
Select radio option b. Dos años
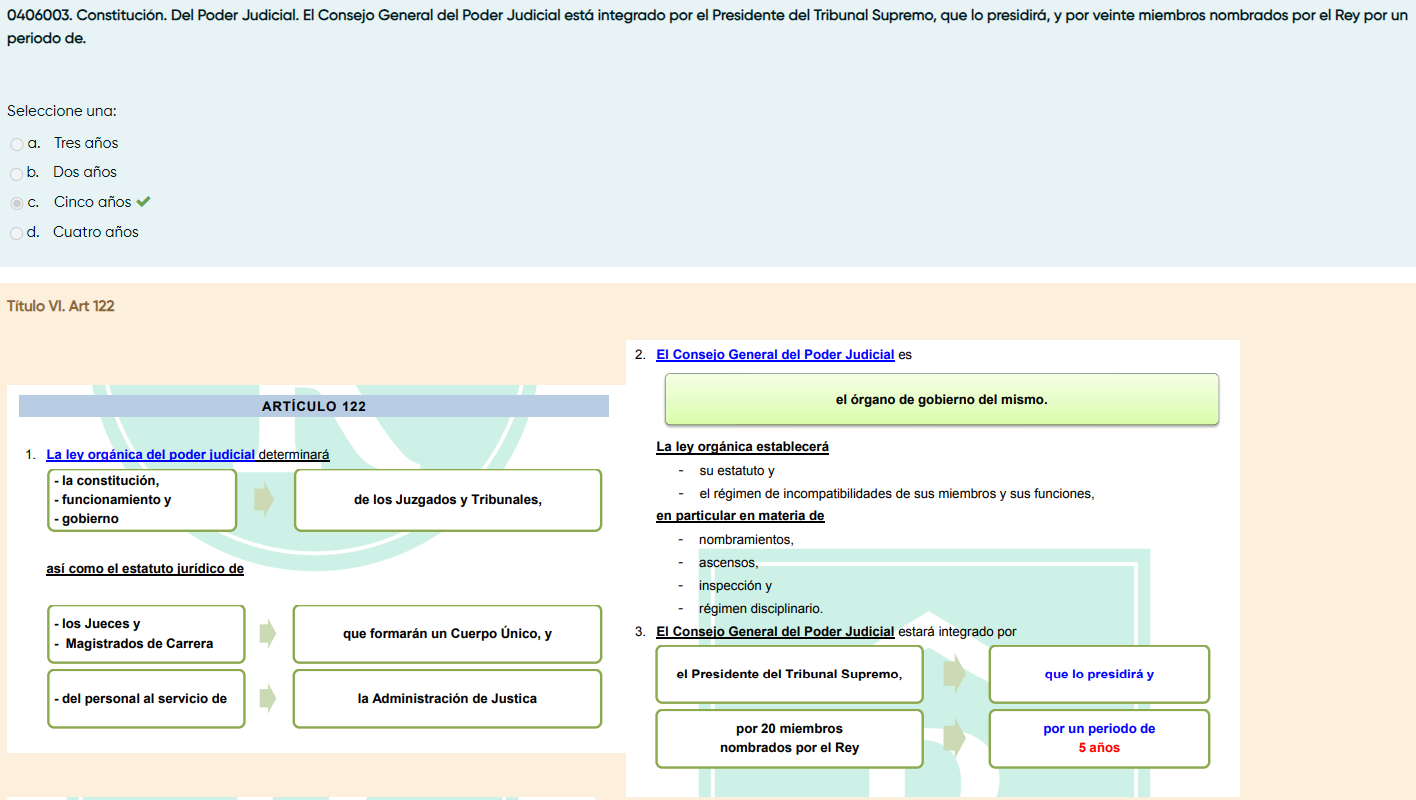tap(17, 174)
